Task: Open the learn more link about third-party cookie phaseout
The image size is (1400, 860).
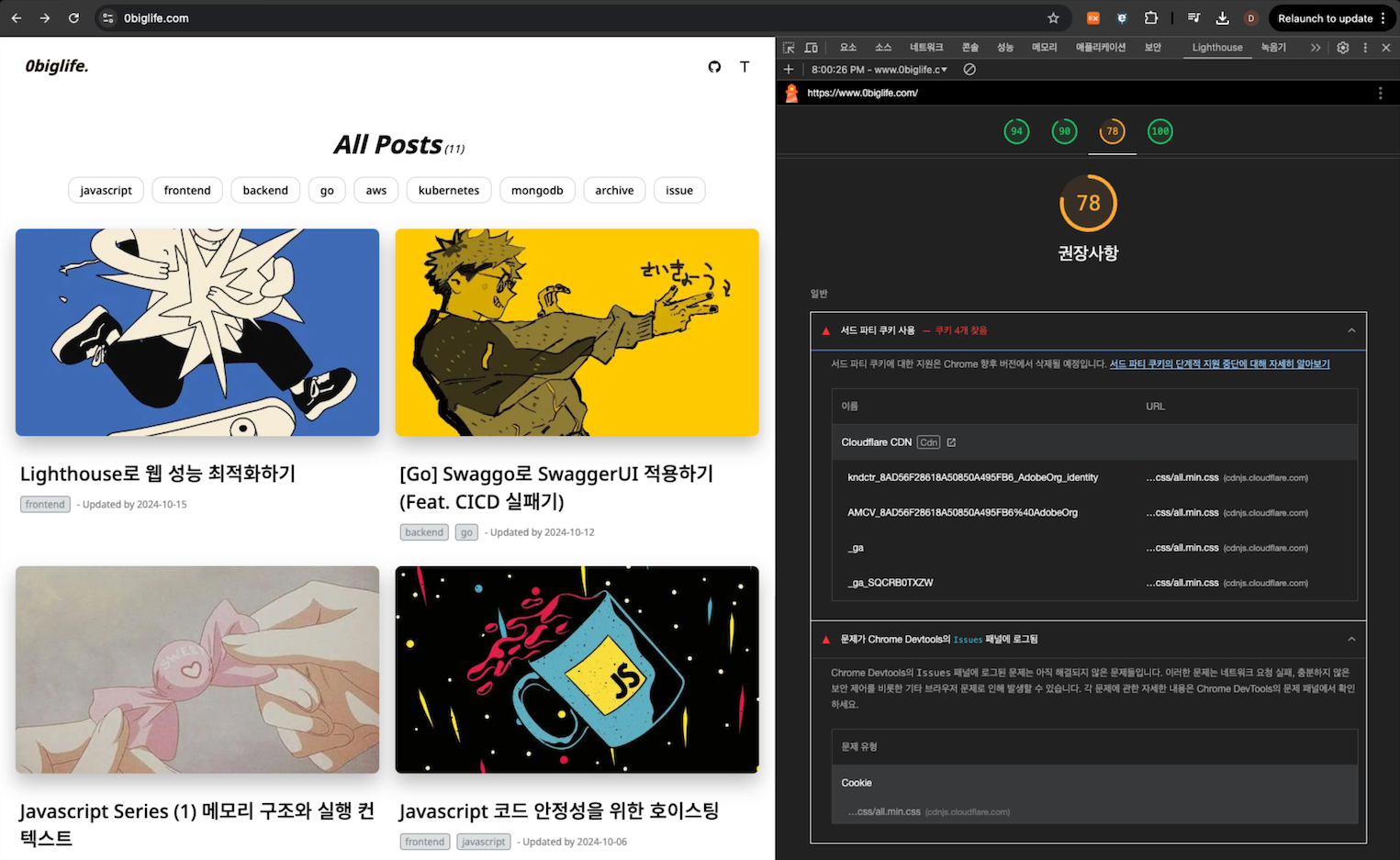Action: coord(1219,364)
